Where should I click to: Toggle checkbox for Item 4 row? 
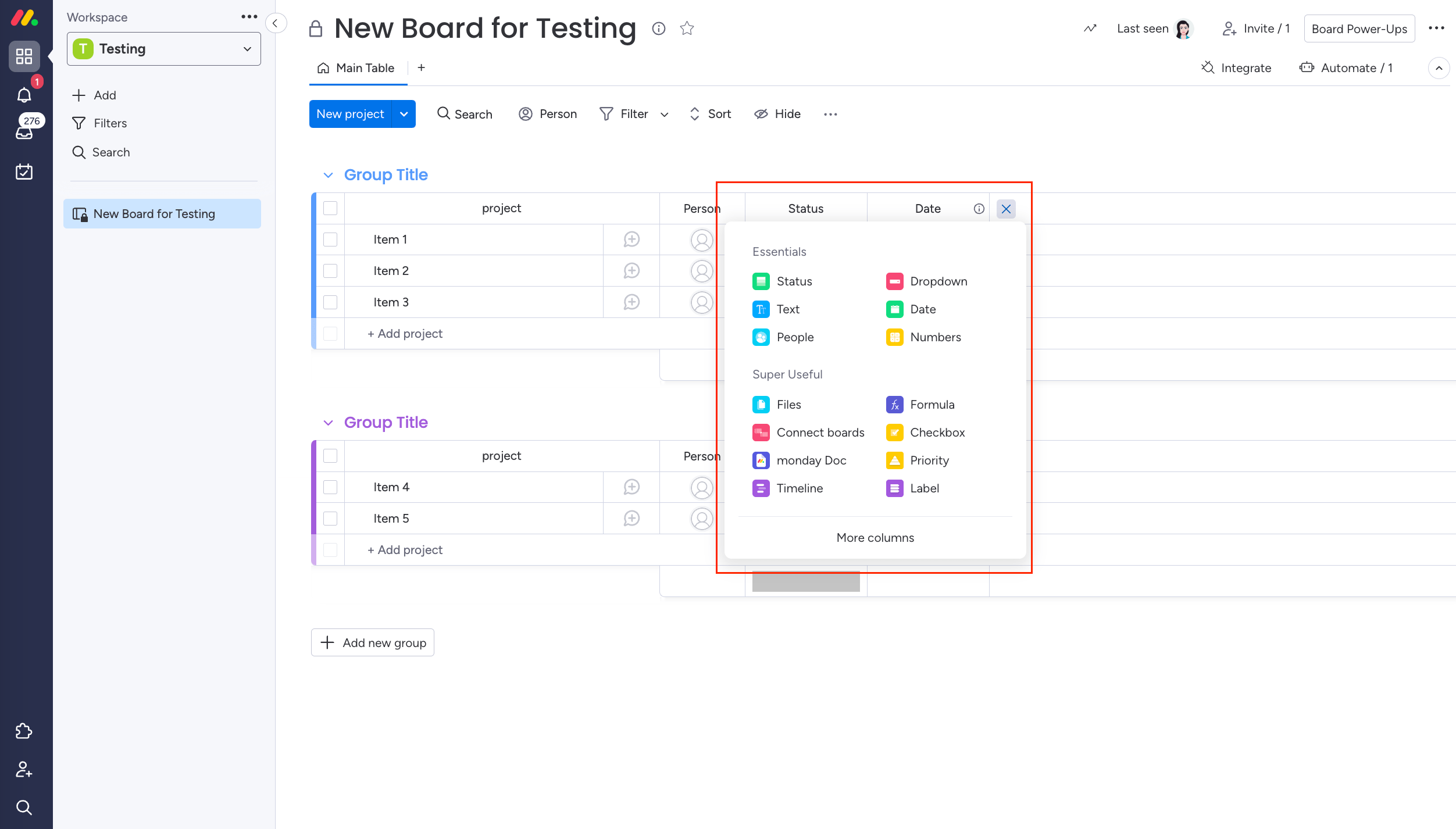(x=330, y=487)
